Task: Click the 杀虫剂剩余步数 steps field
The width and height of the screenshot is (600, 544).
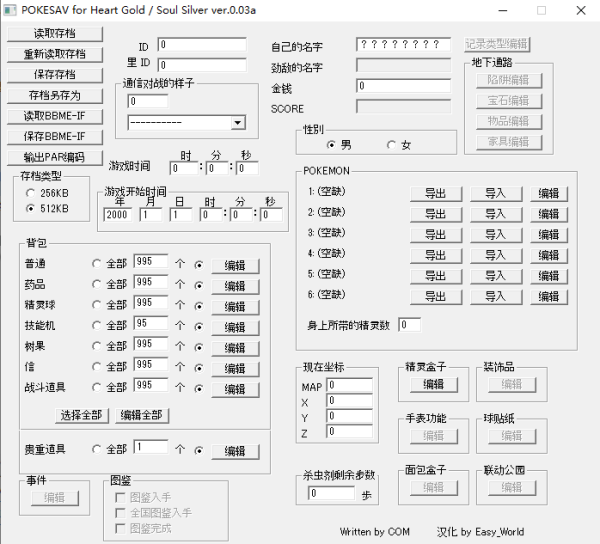Action: coord(331,493)
